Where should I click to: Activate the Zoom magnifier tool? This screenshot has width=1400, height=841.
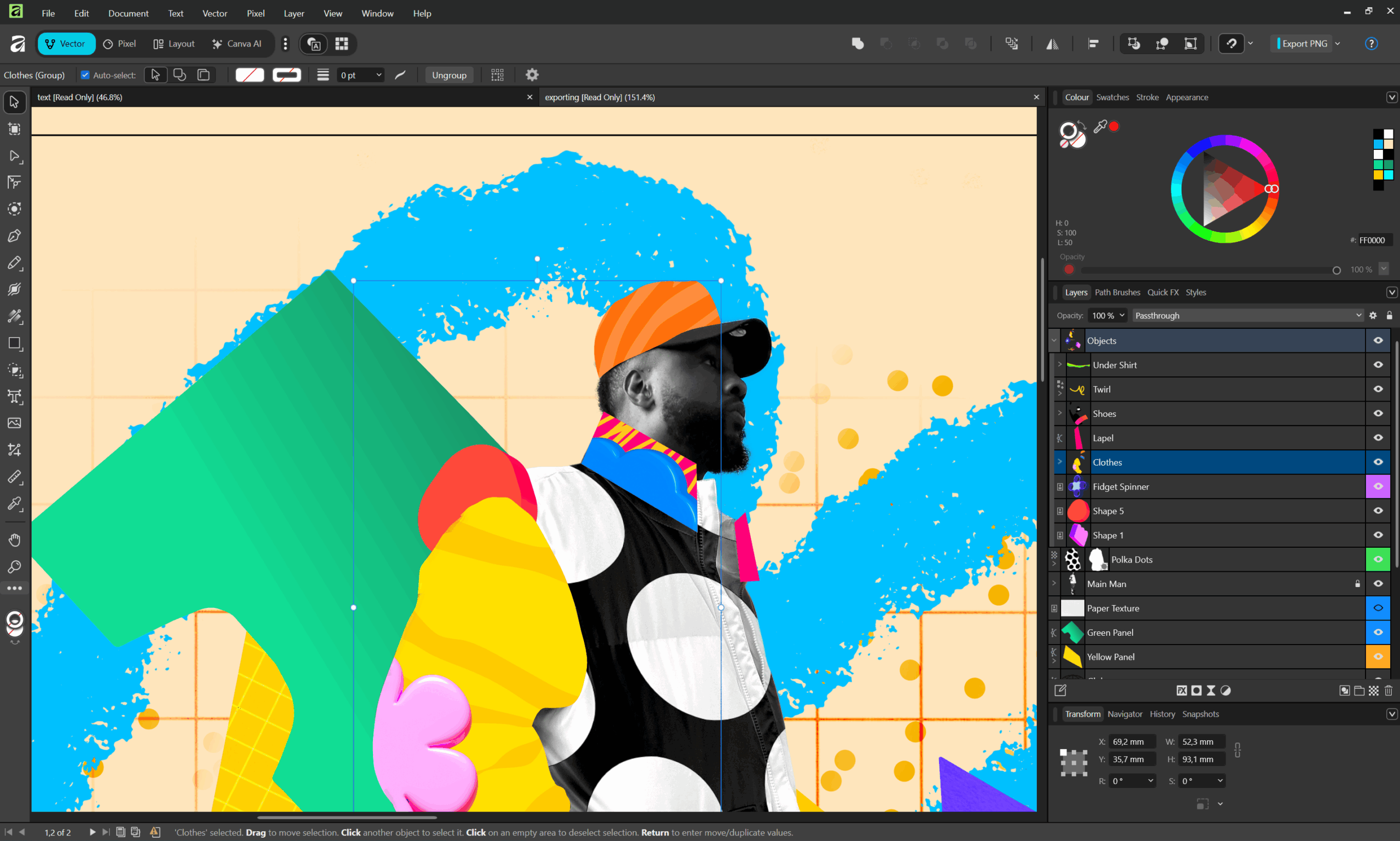tap(15, 567)
